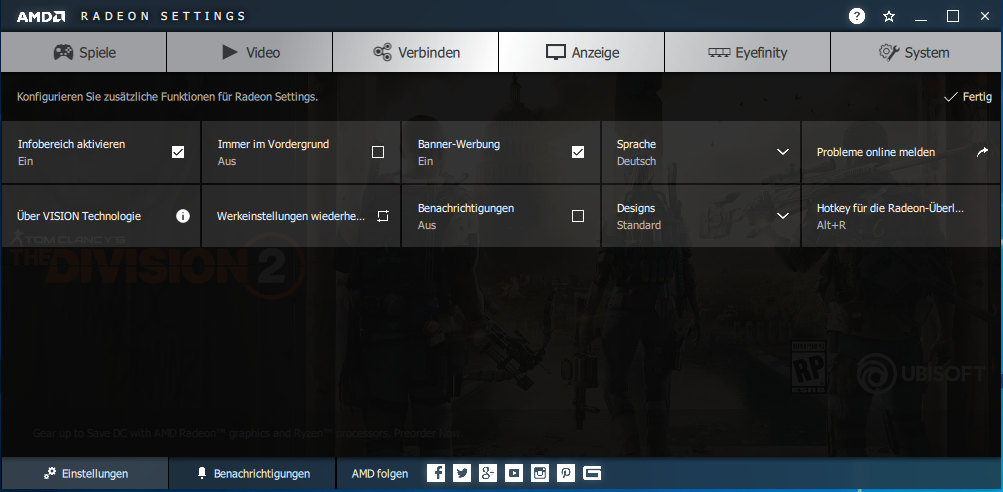Click the AMD folgen label
The image size is (1003, 492).
point(379,473)
